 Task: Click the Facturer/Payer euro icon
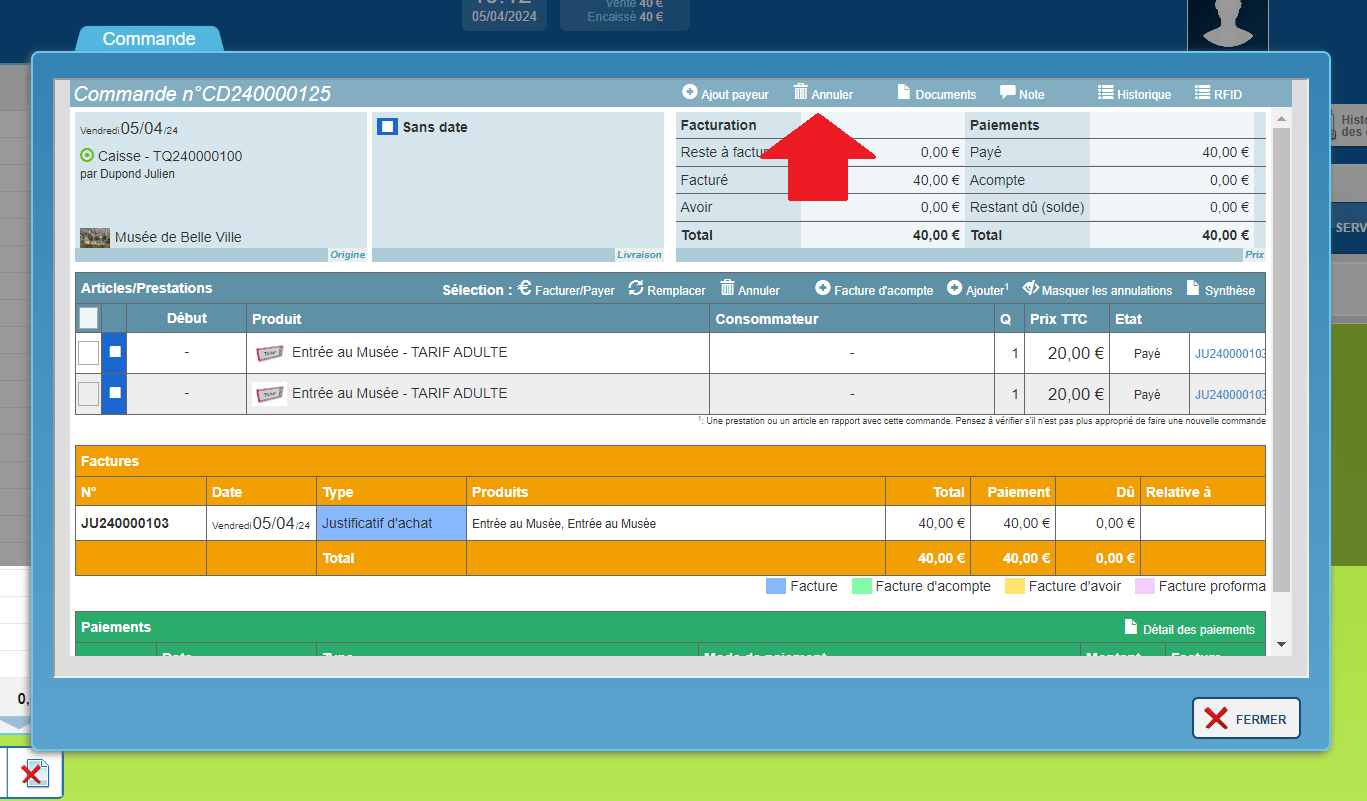pyautogui.click(x=524, y=289)
